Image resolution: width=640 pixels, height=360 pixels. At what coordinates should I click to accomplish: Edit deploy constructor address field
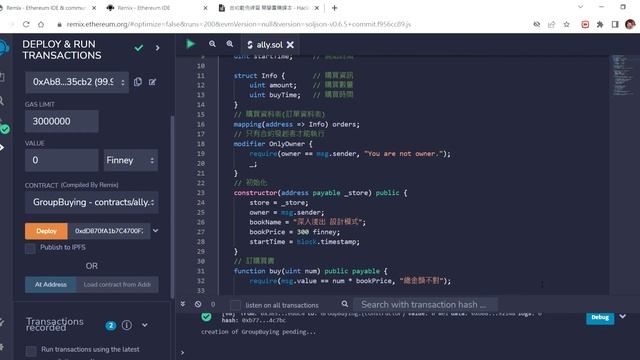pos(109,231)
